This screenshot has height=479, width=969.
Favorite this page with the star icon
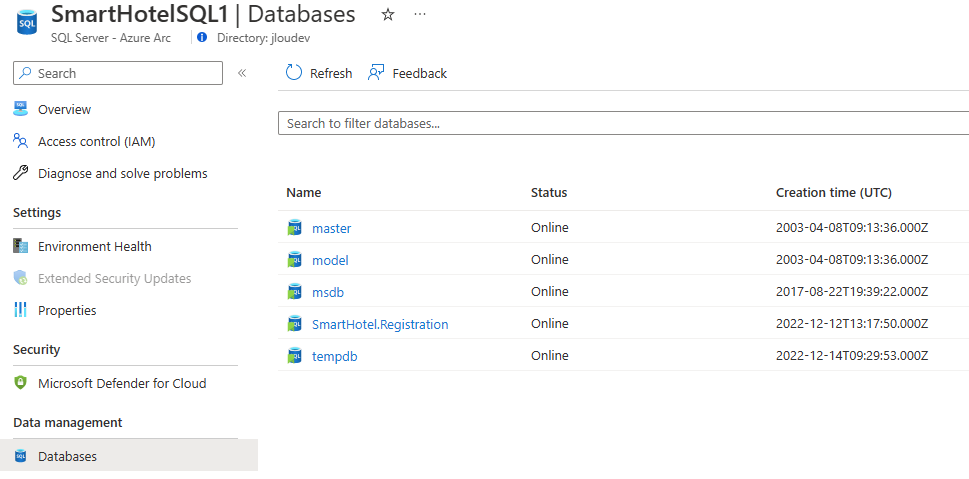point(387,15)
